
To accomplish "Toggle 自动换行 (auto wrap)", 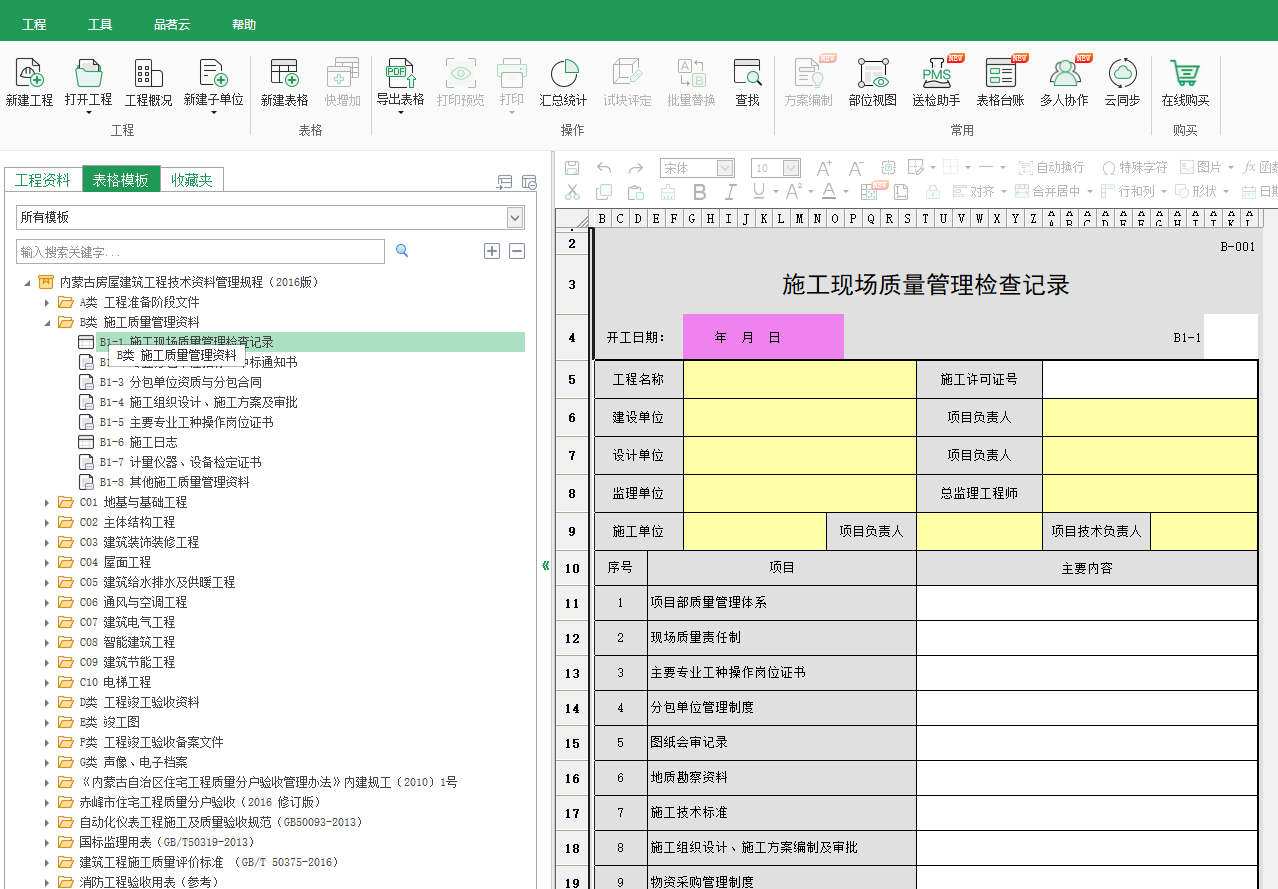I will click(1051, 168).
